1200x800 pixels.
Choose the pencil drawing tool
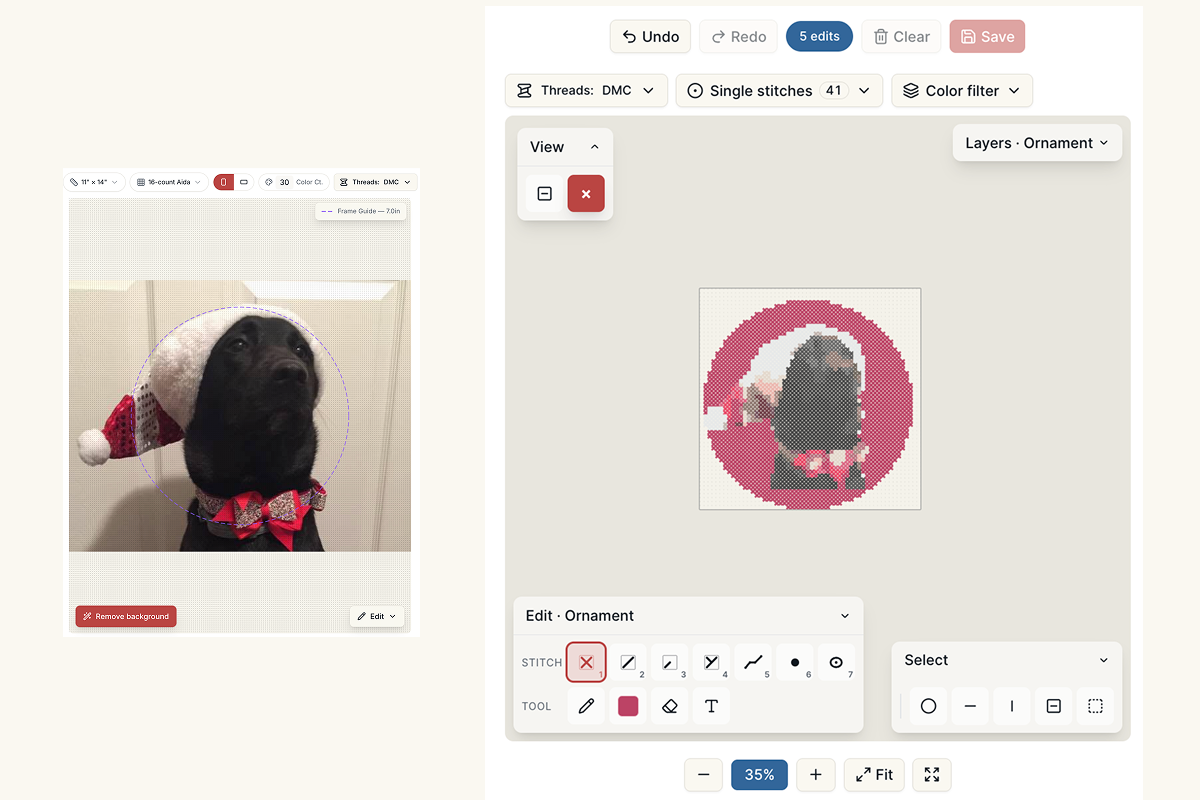click(586, 706)
